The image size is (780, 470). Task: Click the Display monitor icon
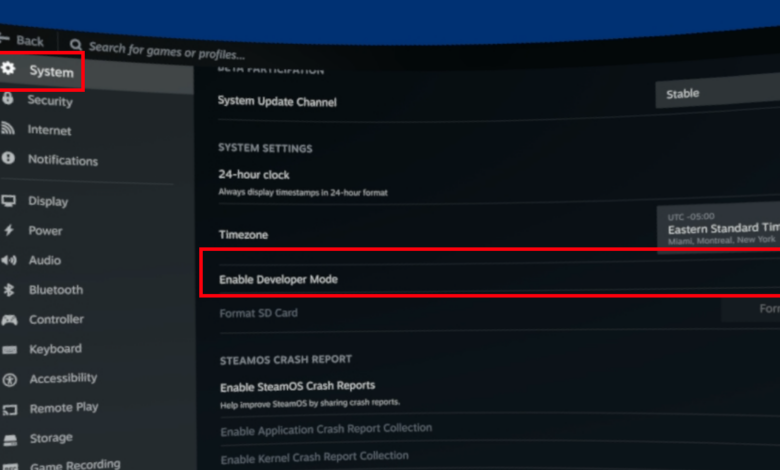click(x=8, y=200)
